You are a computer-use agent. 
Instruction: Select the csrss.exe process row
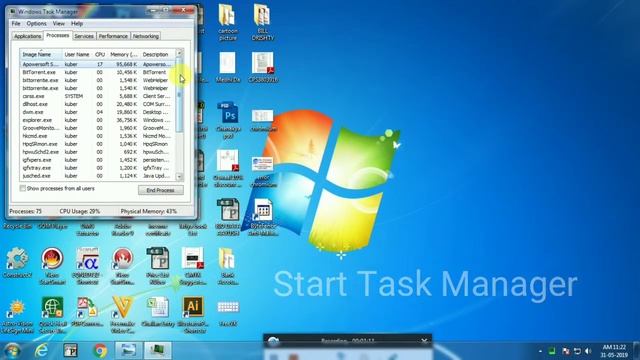click(x=97, y=96)
